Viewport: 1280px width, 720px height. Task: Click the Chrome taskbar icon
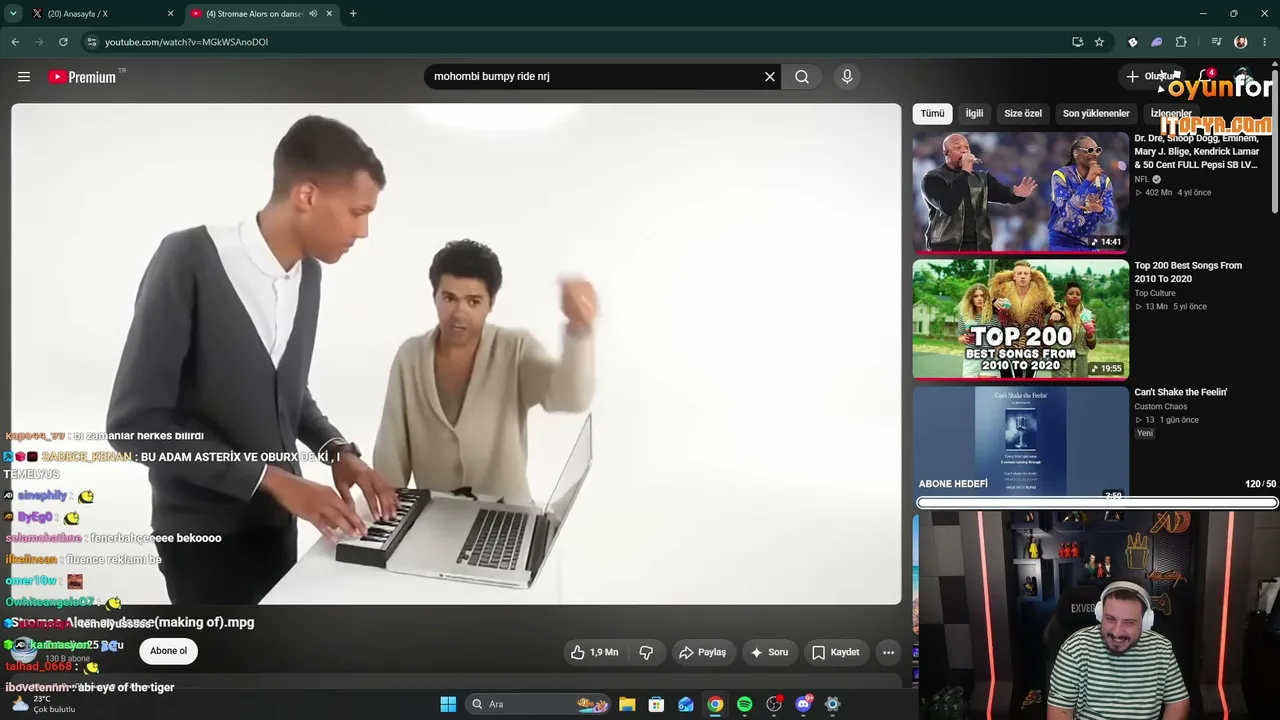715,704
